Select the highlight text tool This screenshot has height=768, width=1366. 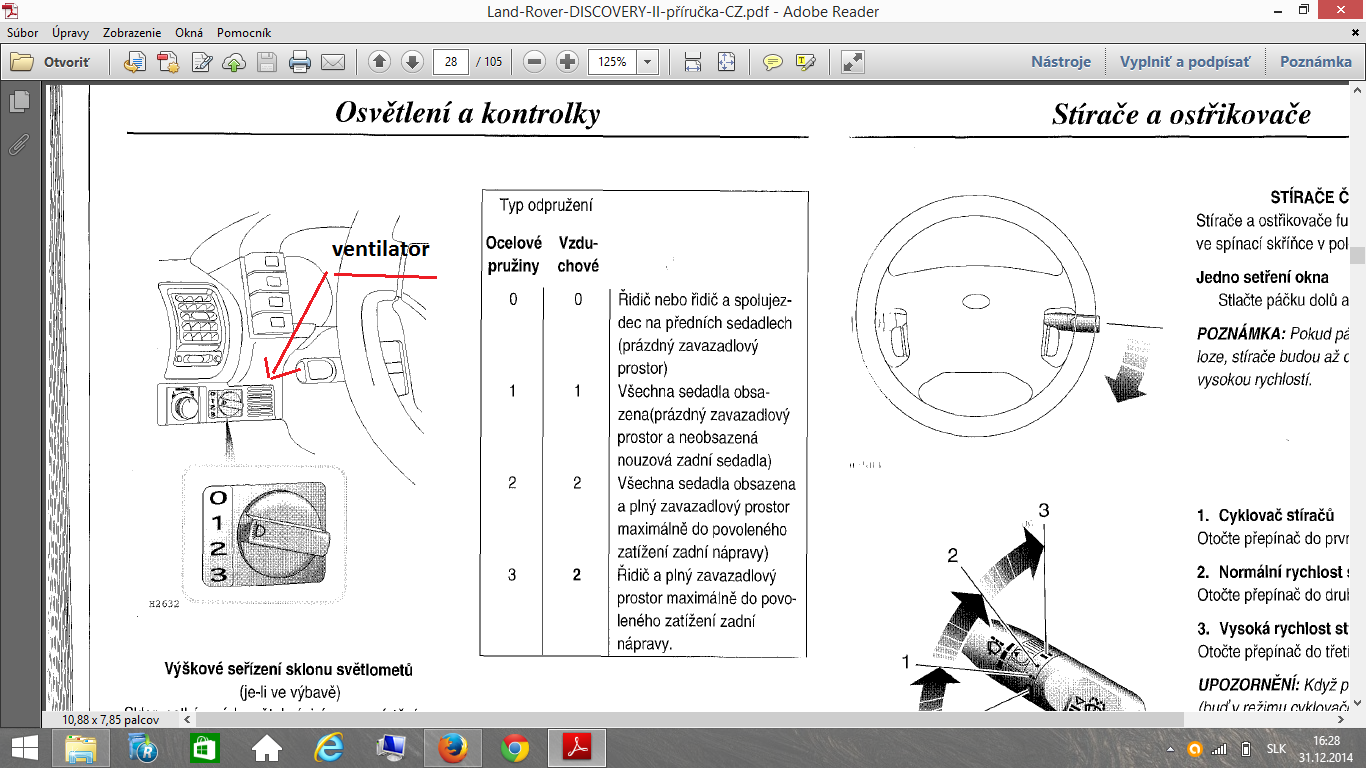point(805,62)
